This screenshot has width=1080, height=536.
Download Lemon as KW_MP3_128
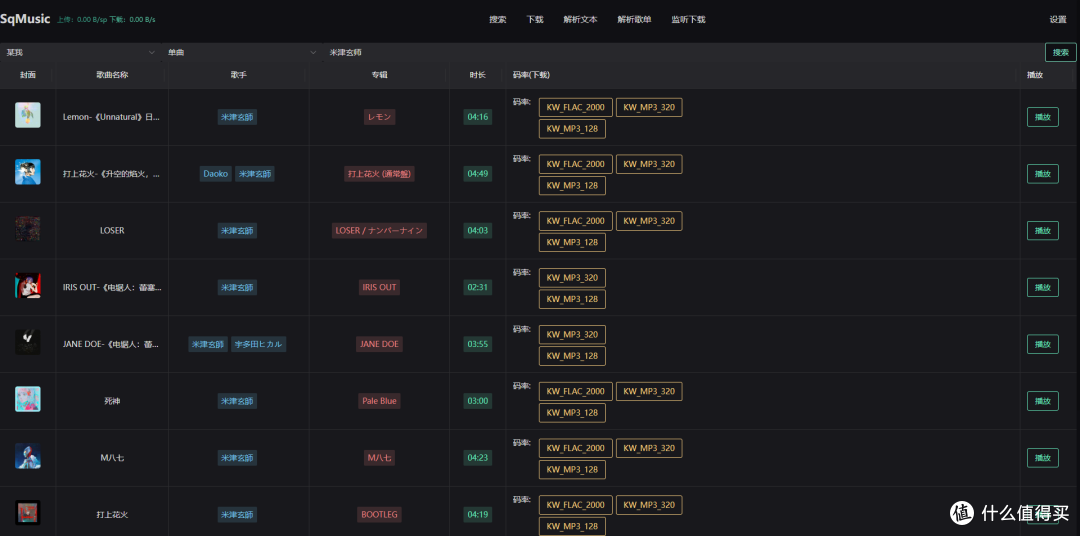(572, 129)
